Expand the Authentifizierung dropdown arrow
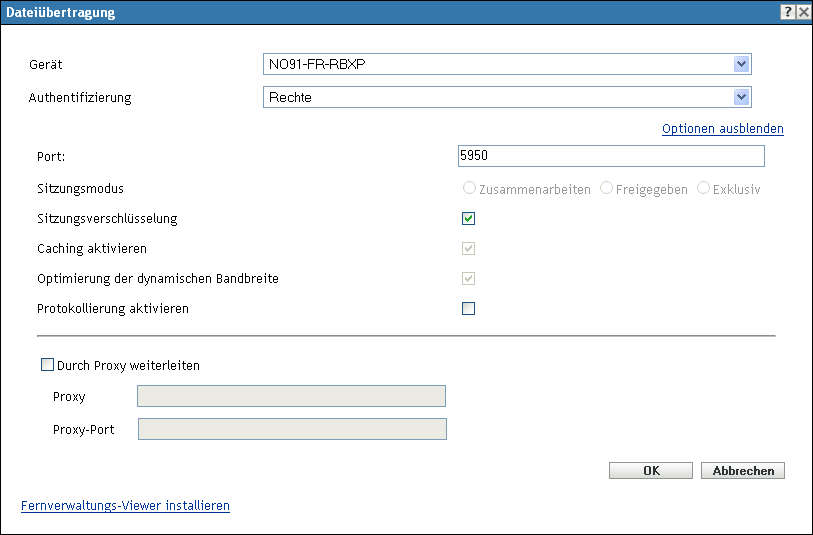813x535 pixels. click(741, 97)
